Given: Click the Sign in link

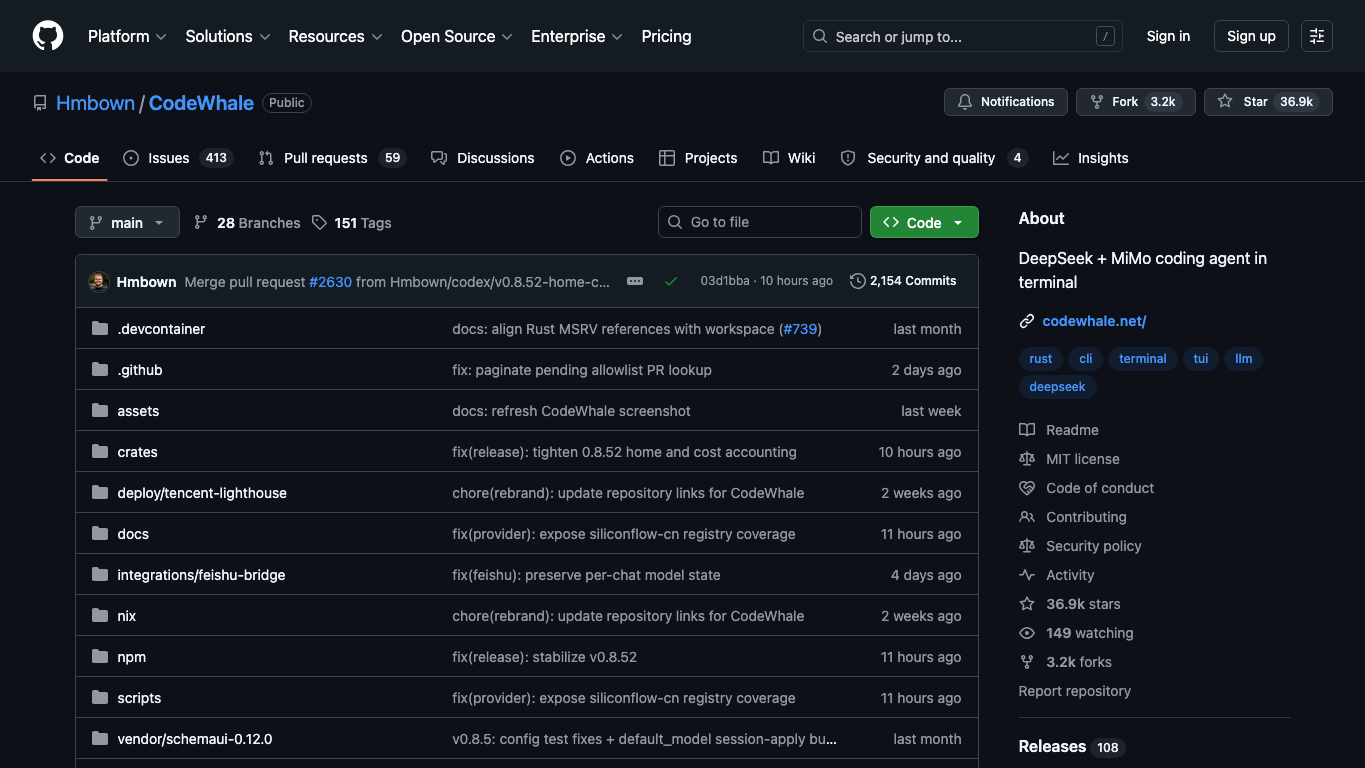Looking at the screenshot, I should click(1168, 36).
